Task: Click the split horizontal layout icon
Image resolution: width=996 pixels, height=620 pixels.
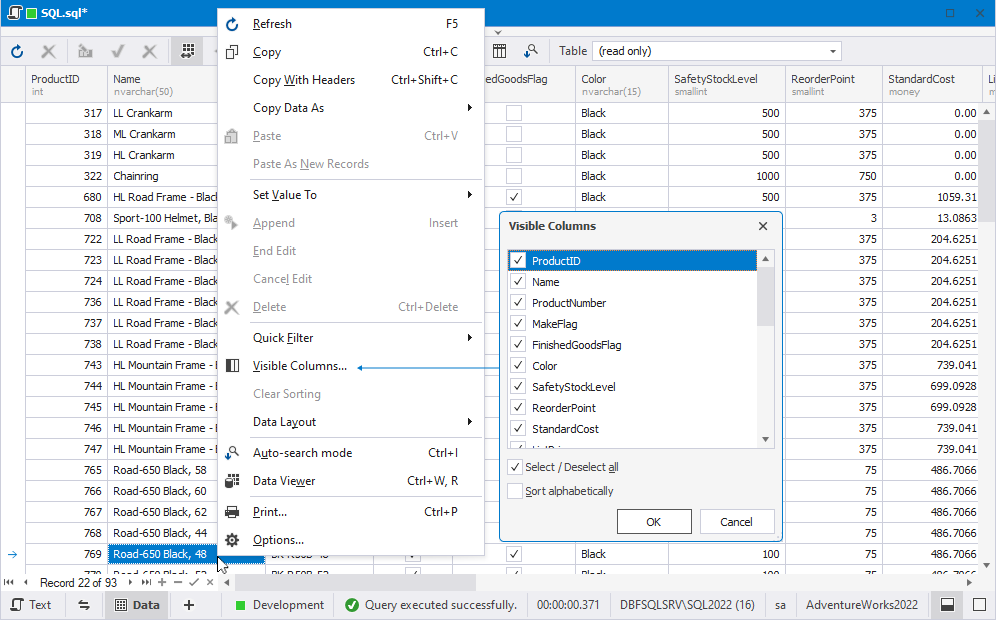Action: 947,605
